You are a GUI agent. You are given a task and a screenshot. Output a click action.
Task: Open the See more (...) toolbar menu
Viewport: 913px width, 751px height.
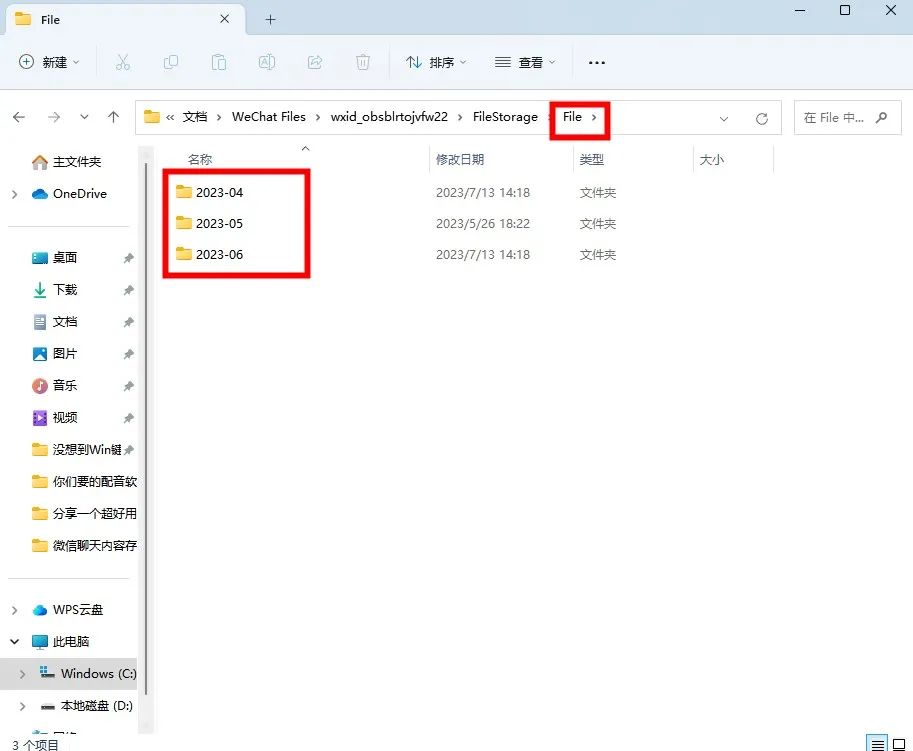click(597, 62)
